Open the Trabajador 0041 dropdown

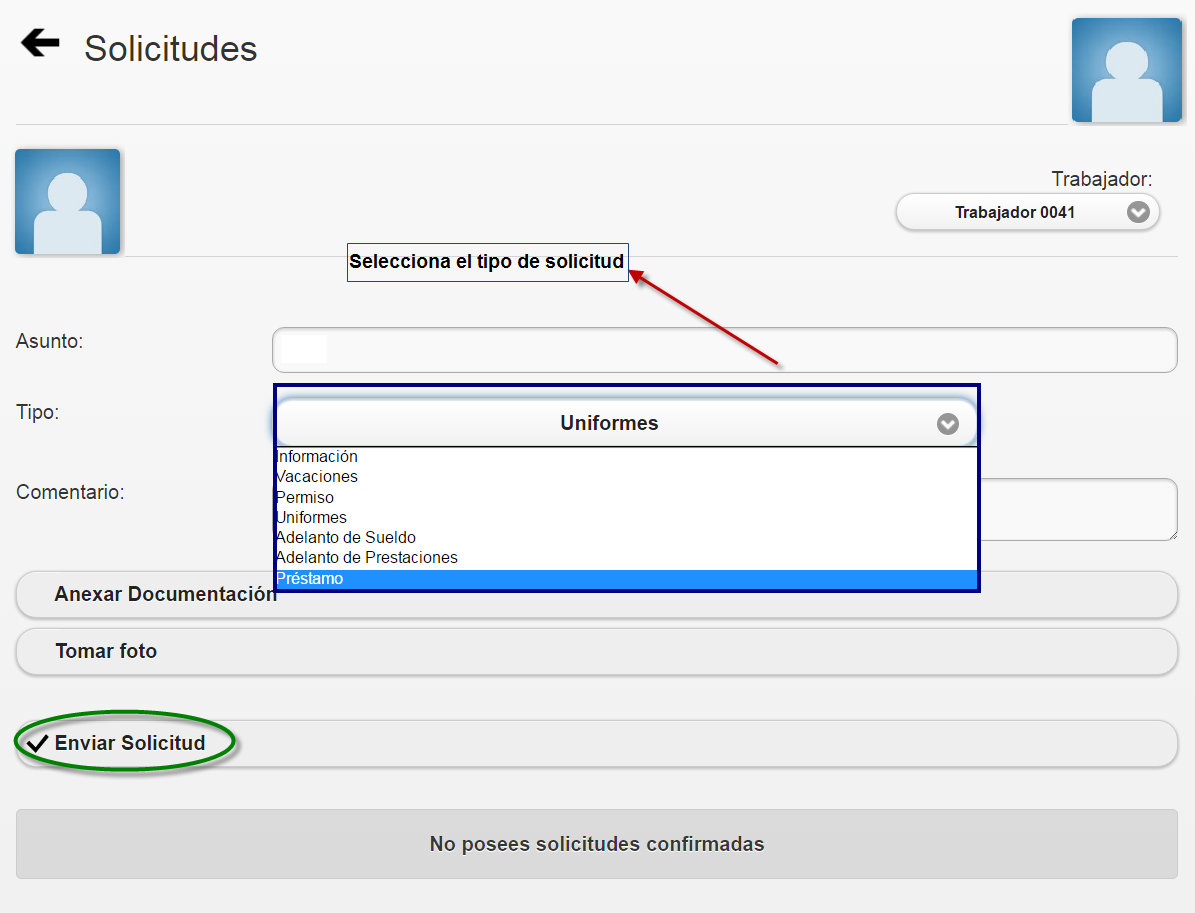(x=1027, y=212)
